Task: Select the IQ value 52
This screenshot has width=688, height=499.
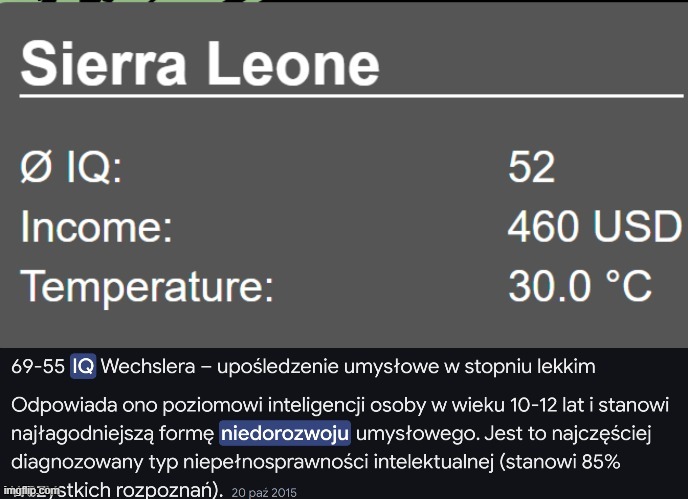Action: tap(531, 167)
